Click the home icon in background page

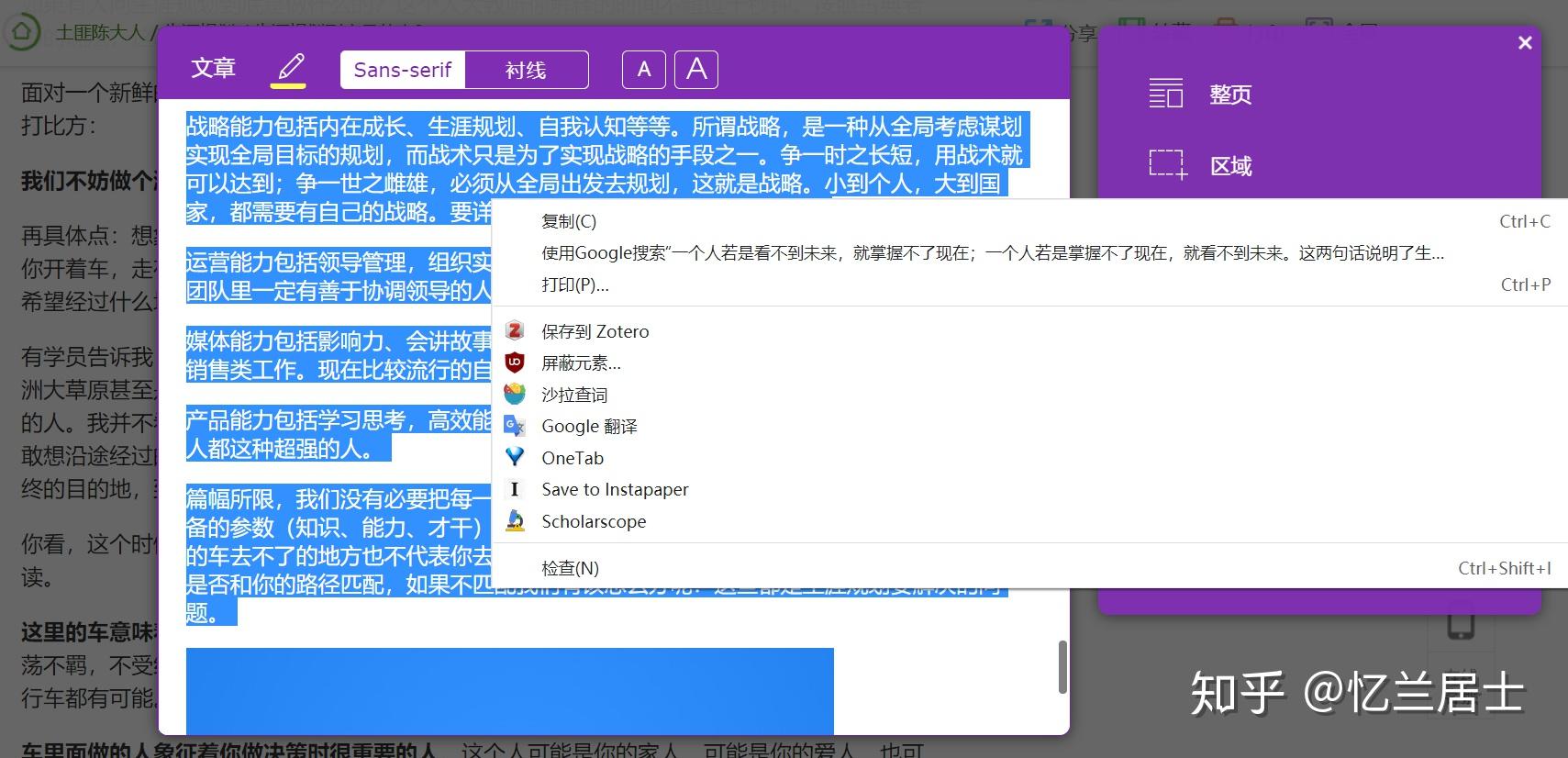pos(22,32)
